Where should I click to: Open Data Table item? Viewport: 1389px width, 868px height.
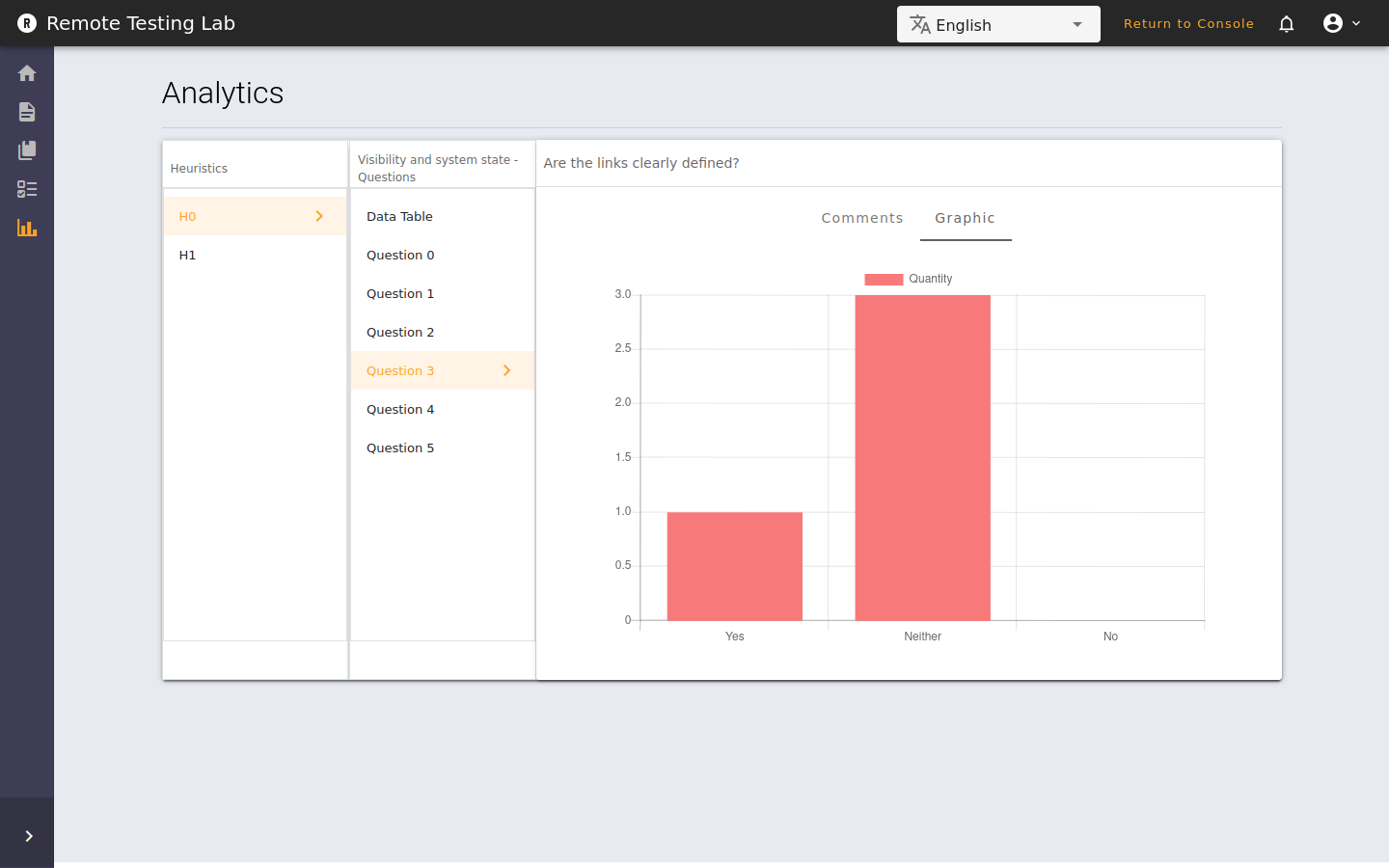coord(442,216)
